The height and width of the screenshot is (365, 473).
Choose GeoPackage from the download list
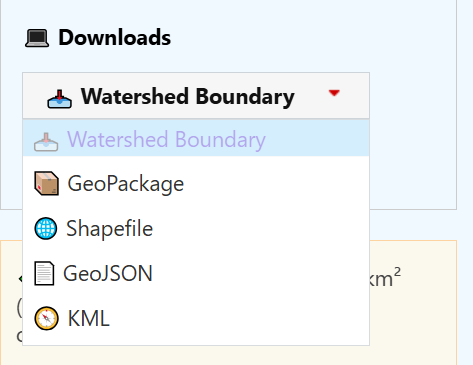196,183
